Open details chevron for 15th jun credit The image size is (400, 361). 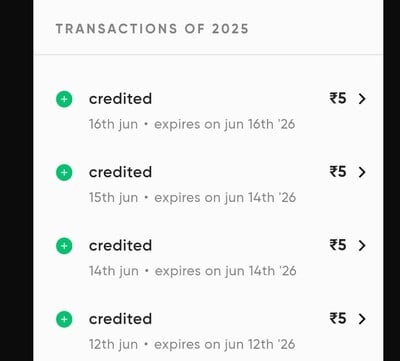click(362, 172)
